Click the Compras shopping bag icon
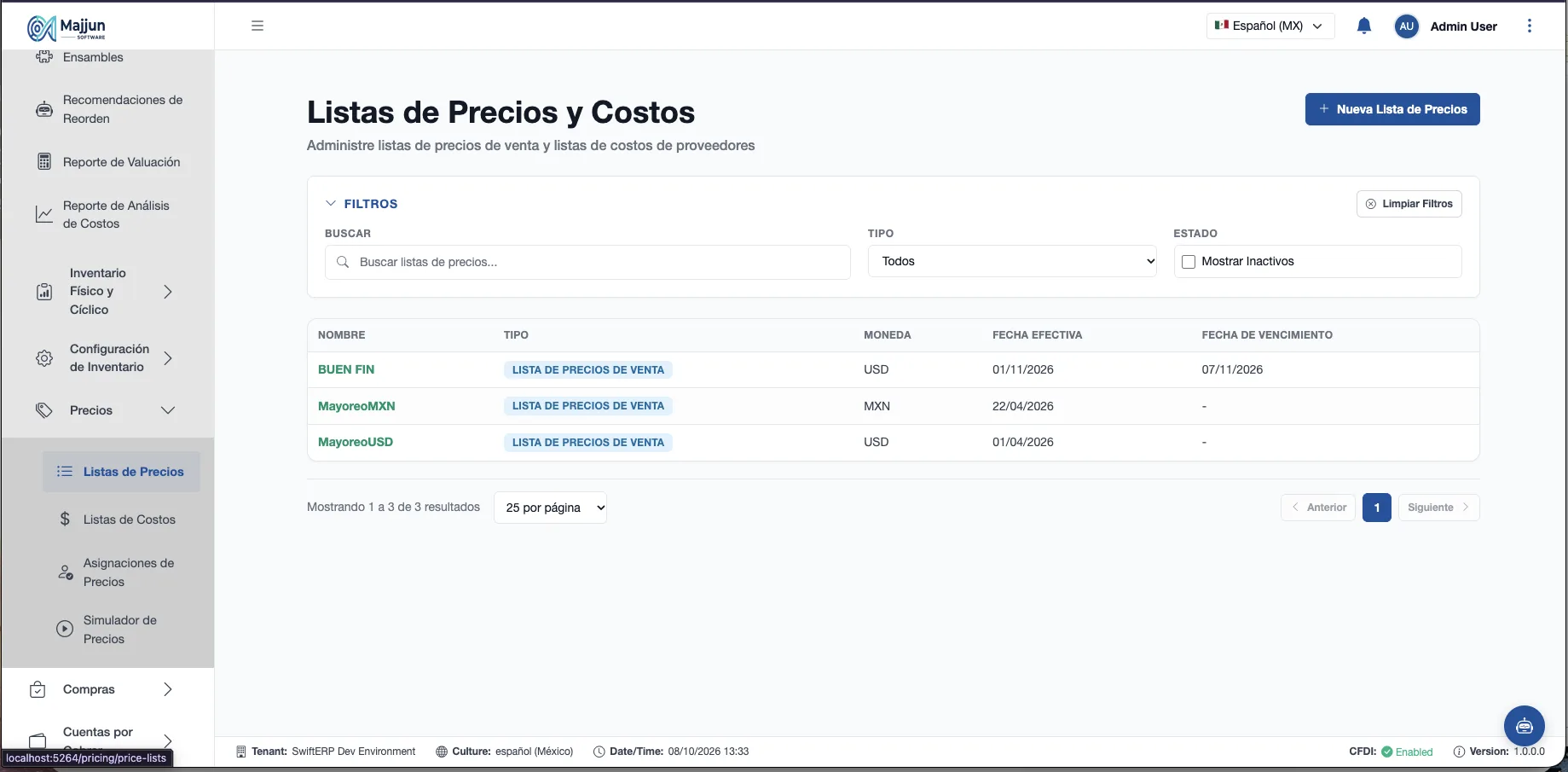Viewport: 1568px width, 772px height. (38, 689)
